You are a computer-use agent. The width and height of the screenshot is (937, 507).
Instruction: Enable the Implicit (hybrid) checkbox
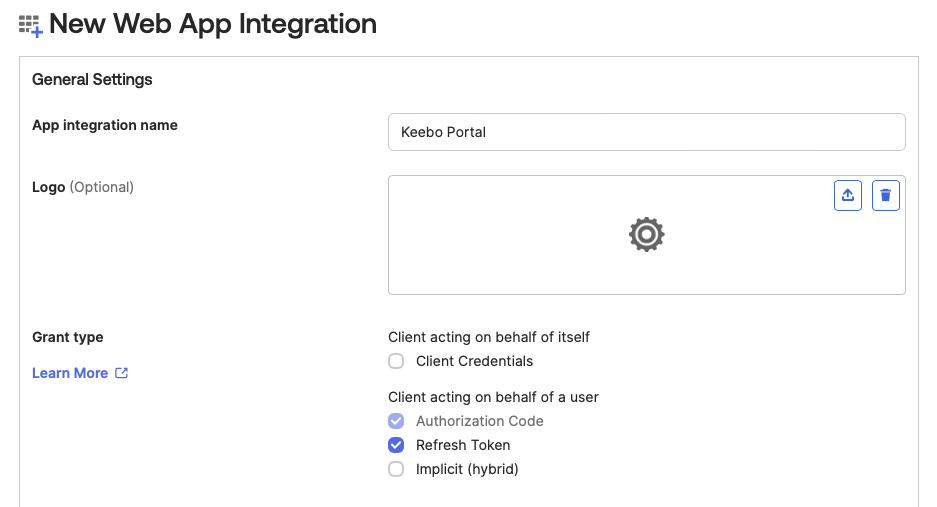point(396,469)
